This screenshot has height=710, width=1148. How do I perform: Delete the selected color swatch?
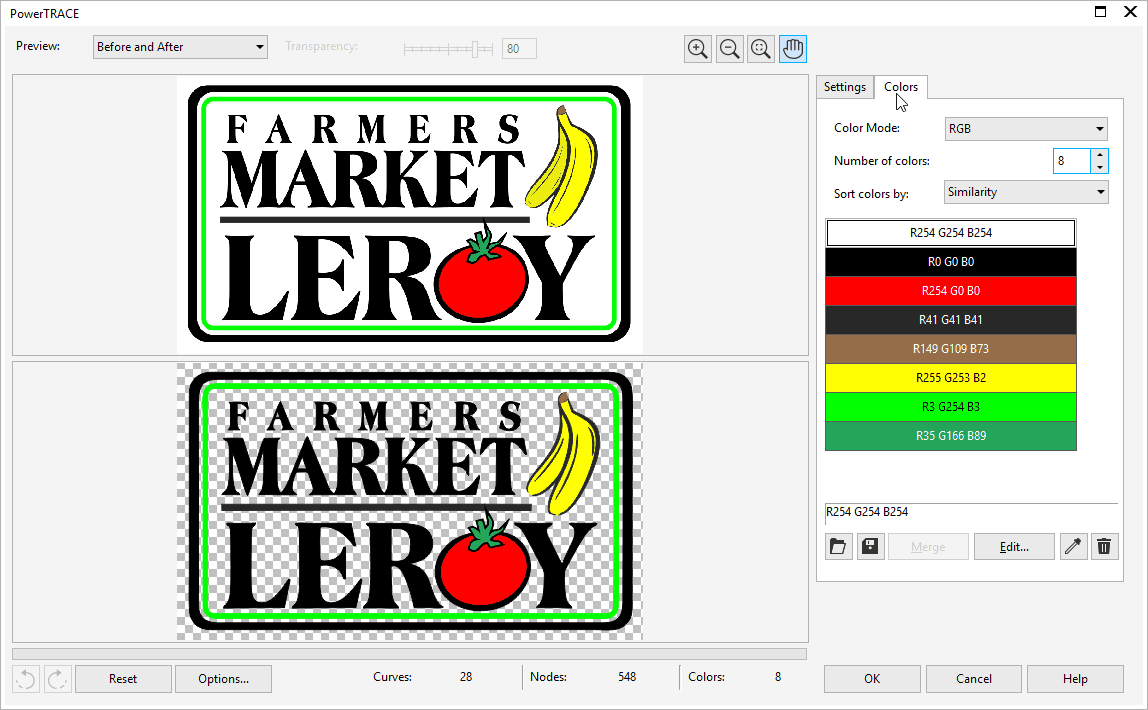1104,546
